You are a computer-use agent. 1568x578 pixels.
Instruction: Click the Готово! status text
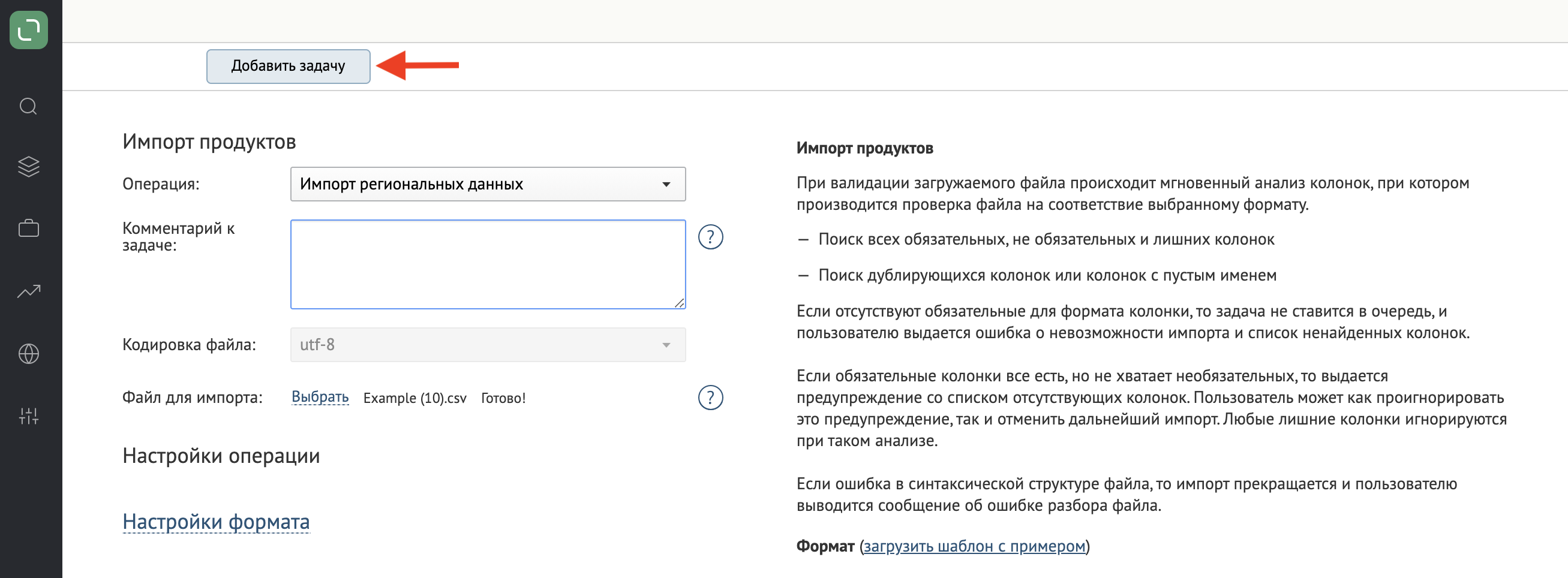[x=503, y=398]
